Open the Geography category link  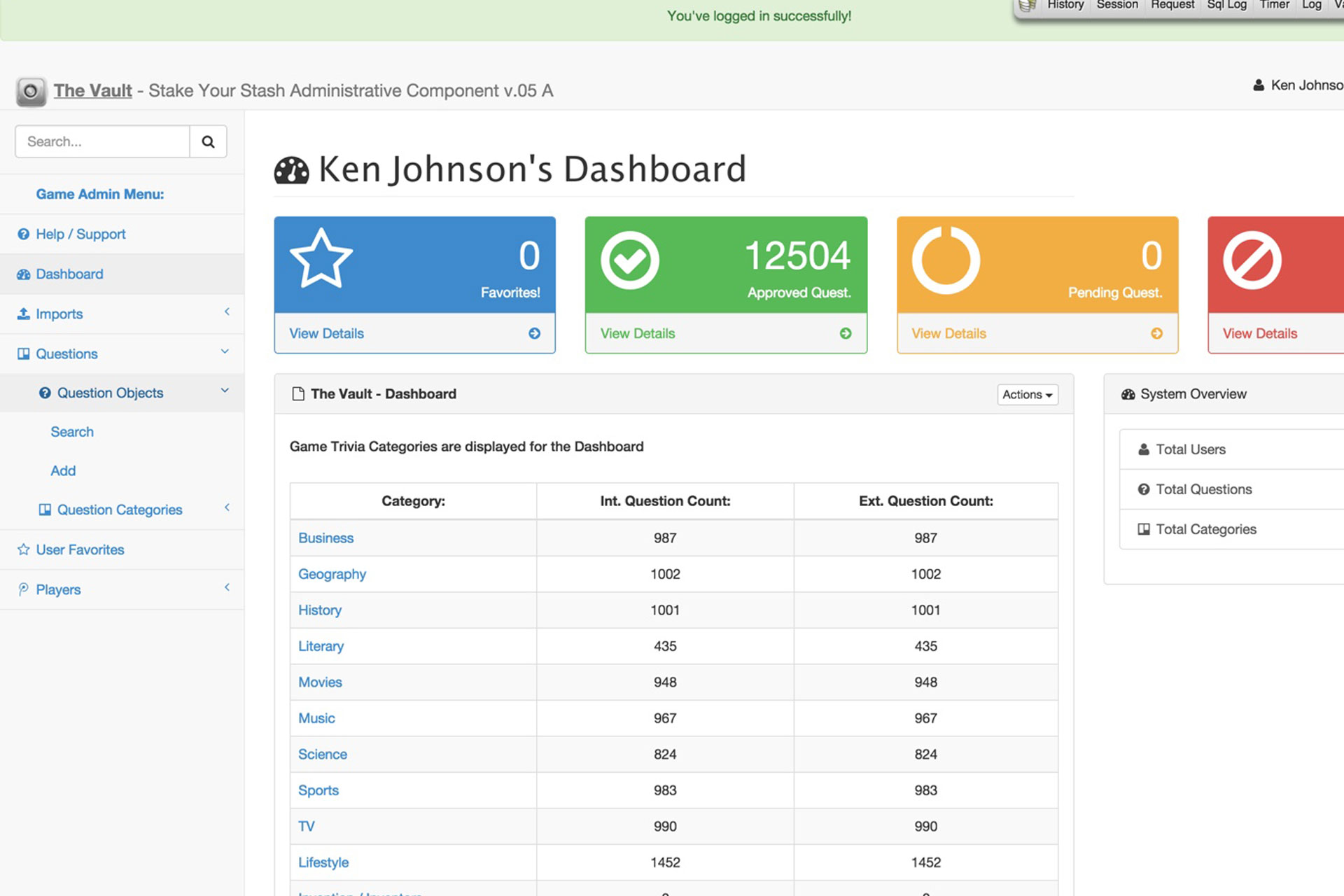point(332,573)
